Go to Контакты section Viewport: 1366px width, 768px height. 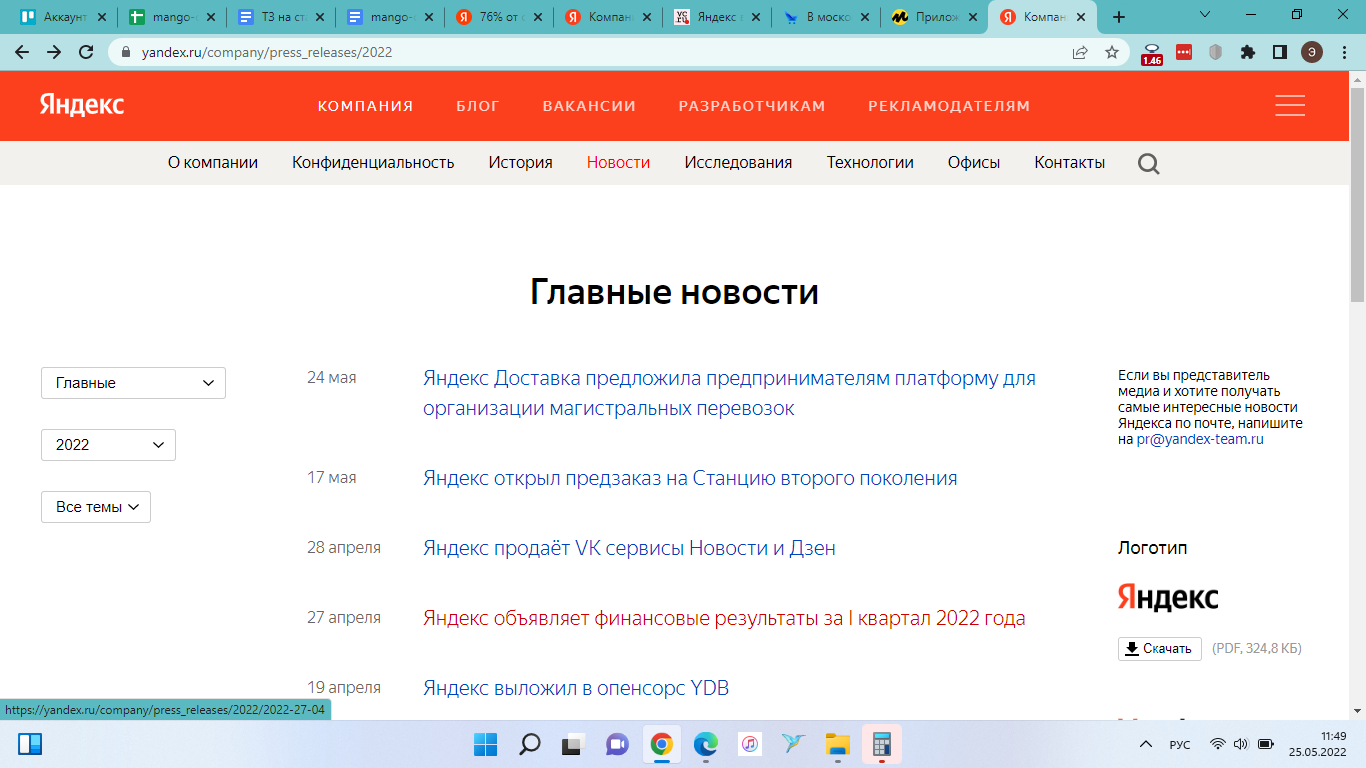pyautogui.click(x=1070, y=162)
